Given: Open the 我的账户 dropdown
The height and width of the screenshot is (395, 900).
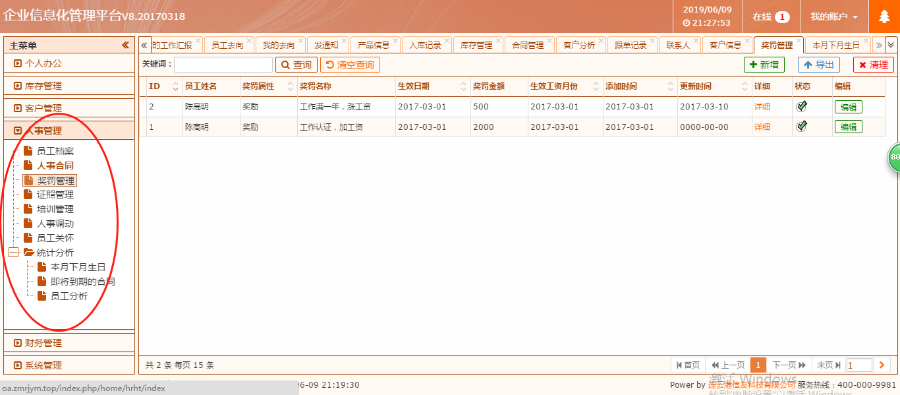Looking at the screenshot, I should pyautogui.click(x=834, y=17).
